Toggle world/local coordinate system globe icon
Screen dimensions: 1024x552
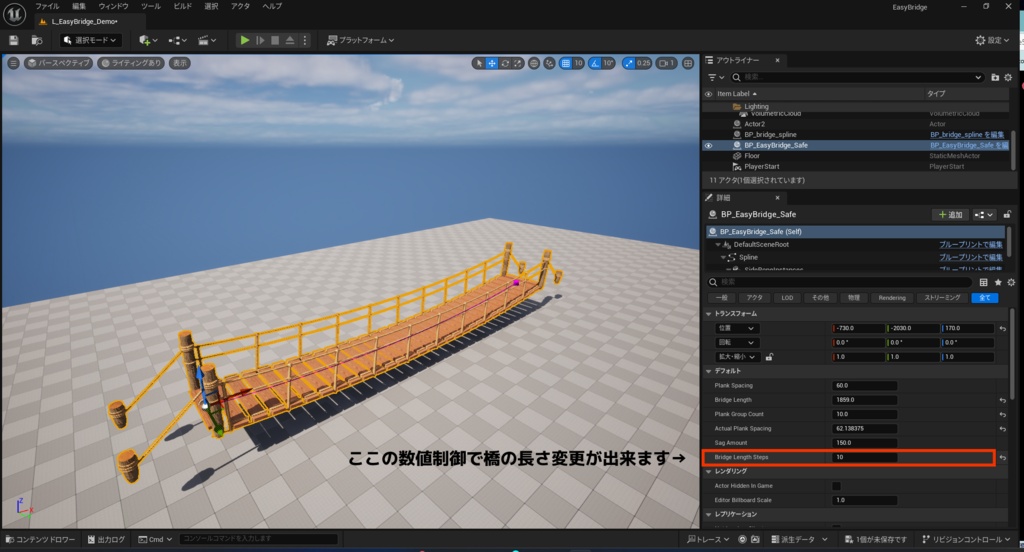(x=534, y=63)
